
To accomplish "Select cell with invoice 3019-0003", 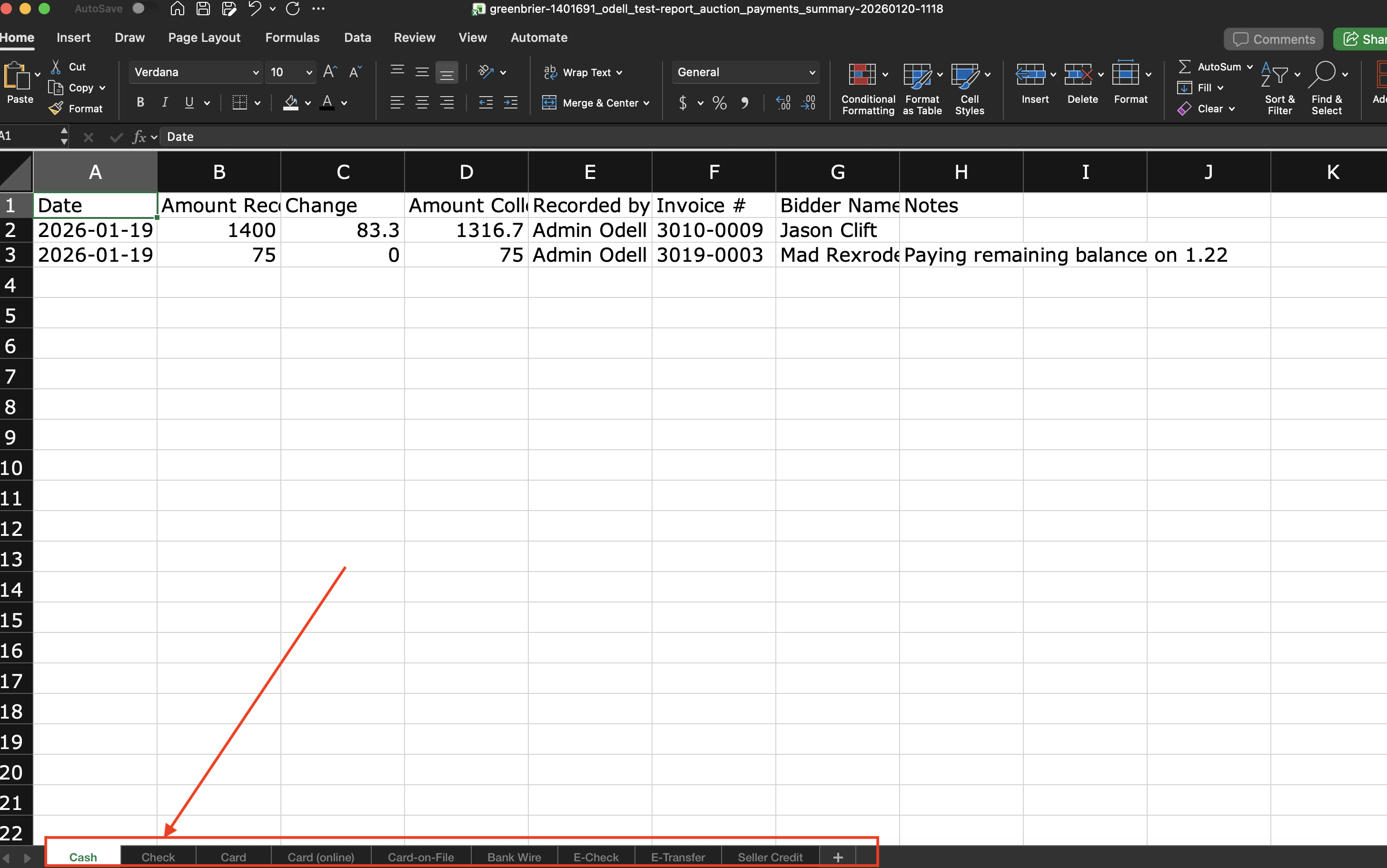I will pos(713,255).
